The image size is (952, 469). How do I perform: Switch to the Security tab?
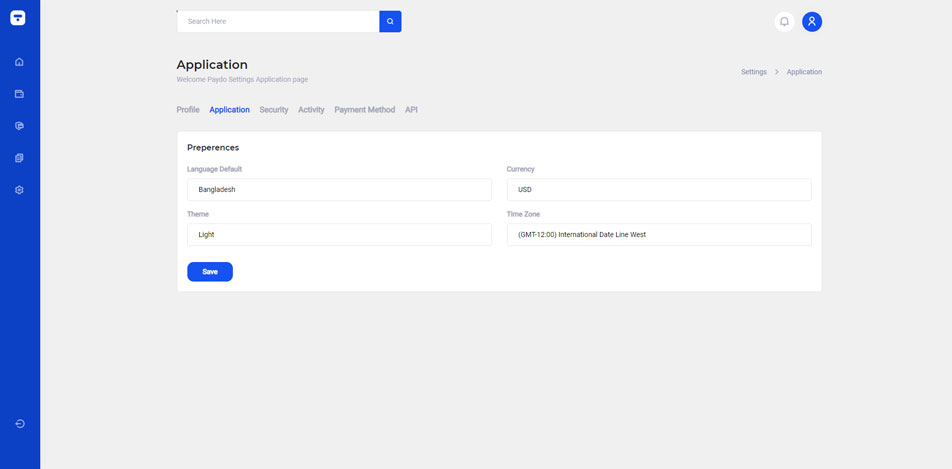[274, 110]
